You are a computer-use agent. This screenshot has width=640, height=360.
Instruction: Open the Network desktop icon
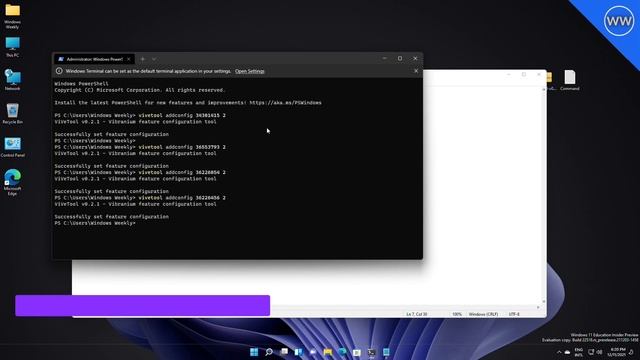[12, 80]
